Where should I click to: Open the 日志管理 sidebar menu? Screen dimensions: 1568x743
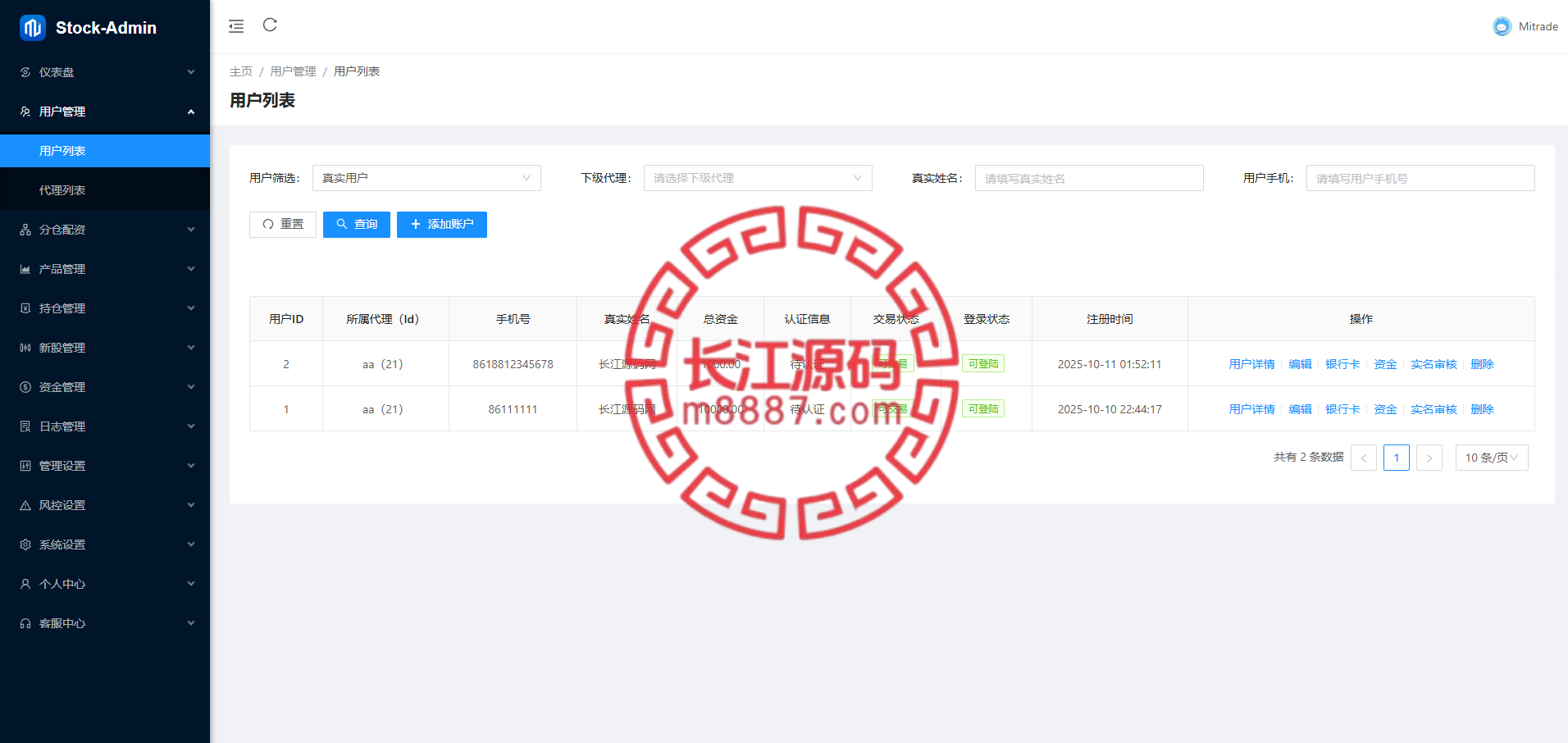(105, 426)
